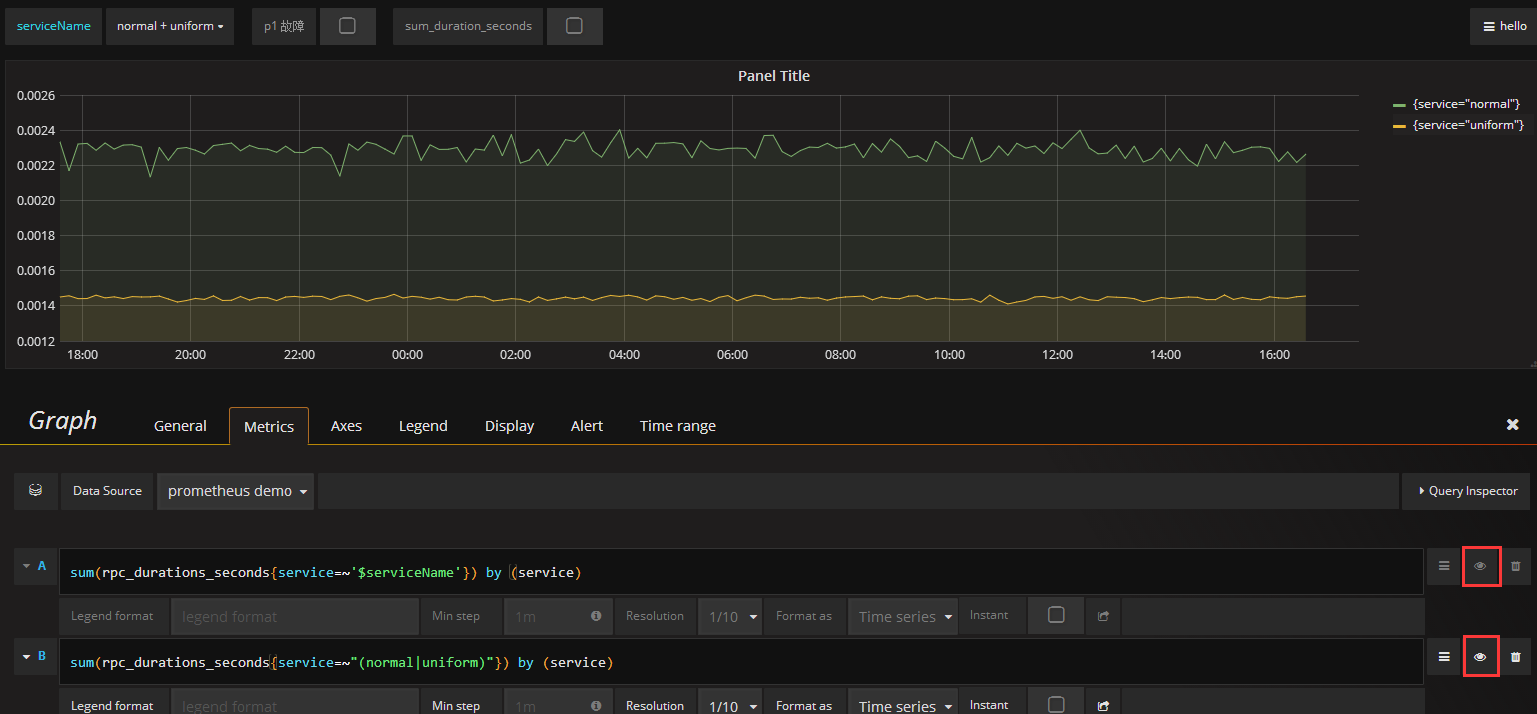
Task: Open the options menu icon for query A
Action: click(1442, 566)
